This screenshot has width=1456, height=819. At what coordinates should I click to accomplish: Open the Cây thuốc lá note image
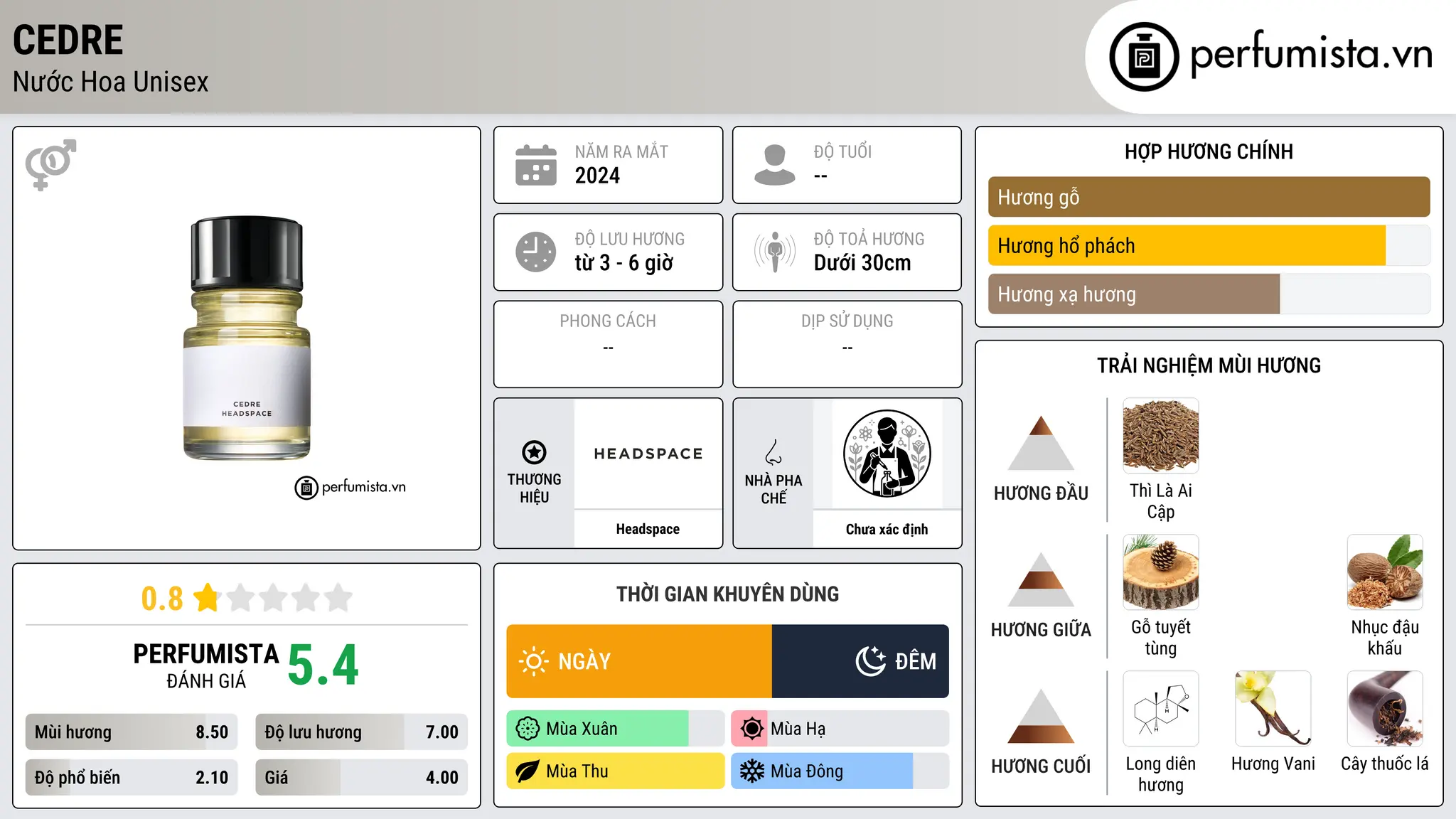pyautogui.click(x=1385, y=708)
